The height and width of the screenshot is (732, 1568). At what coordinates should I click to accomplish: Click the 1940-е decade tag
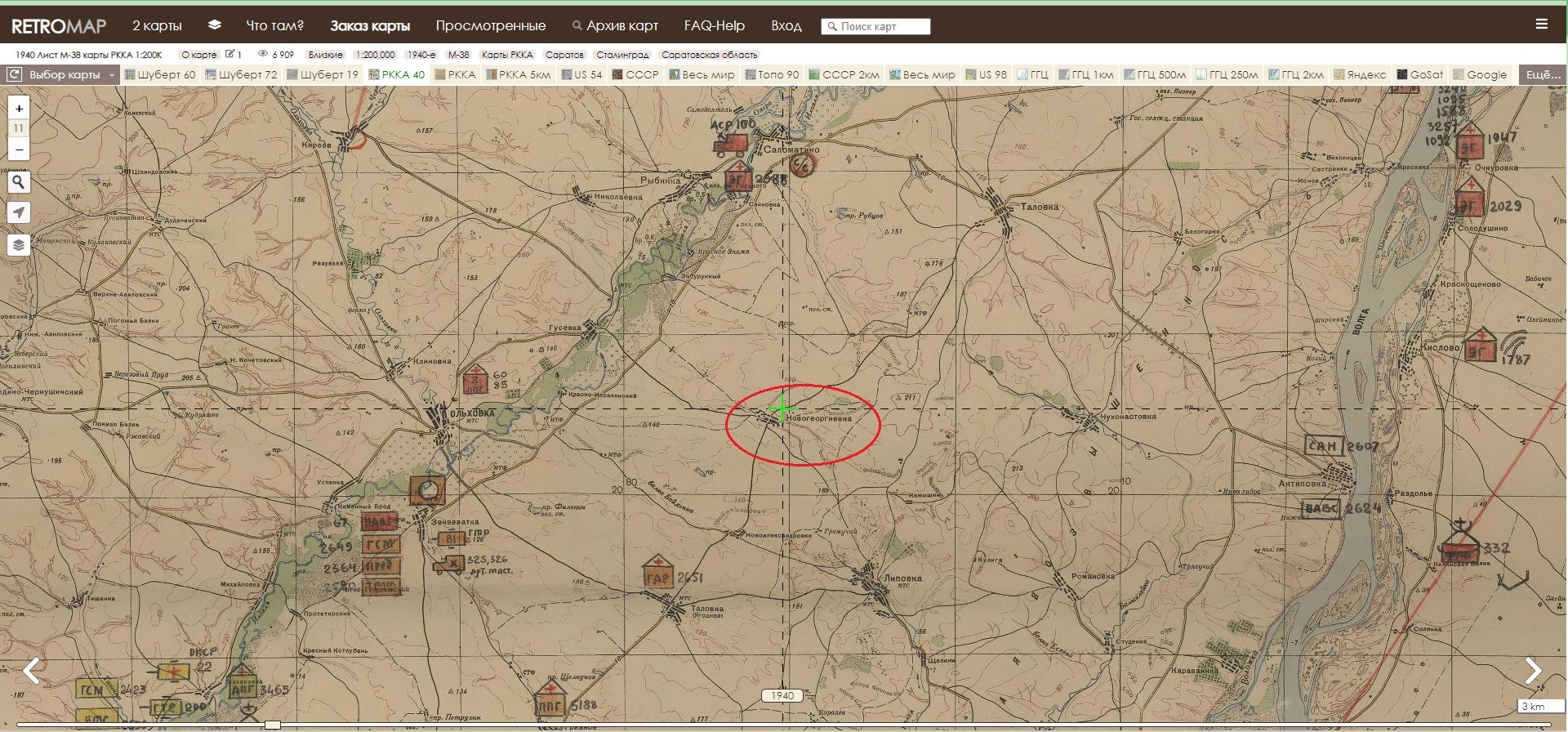(x=421, y=55)
